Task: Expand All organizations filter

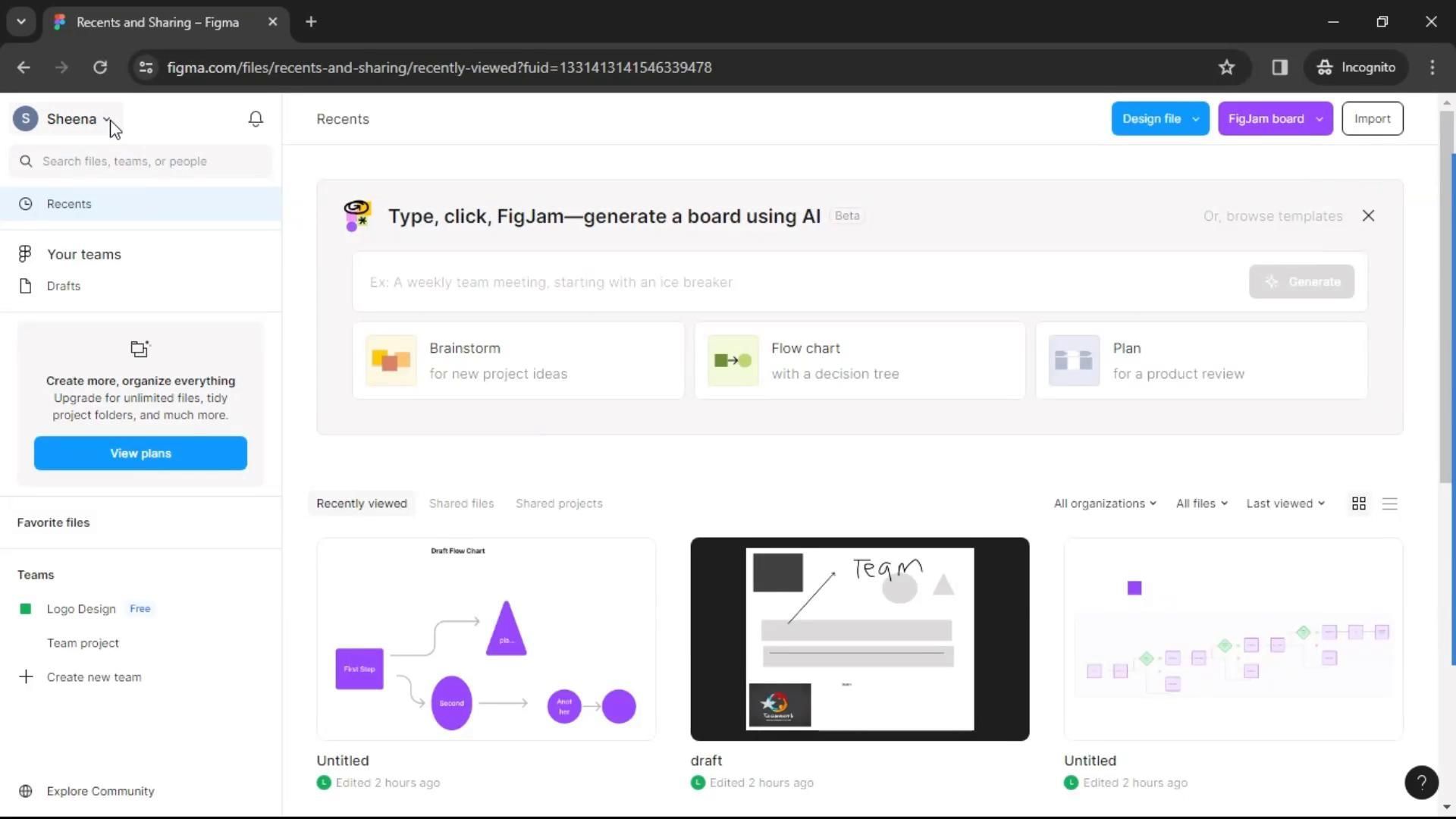Action: pos(1105,504)
